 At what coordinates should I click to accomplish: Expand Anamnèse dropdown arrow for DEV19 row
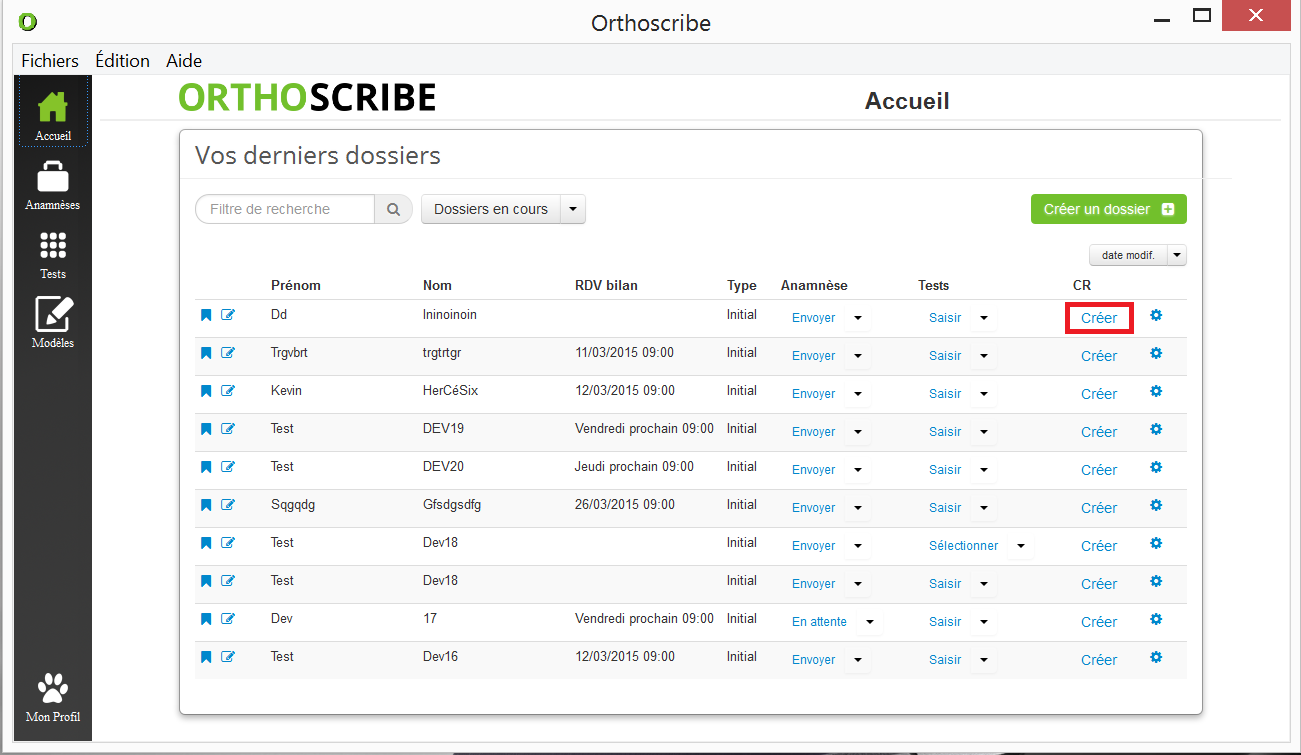(x=857, y=432)
